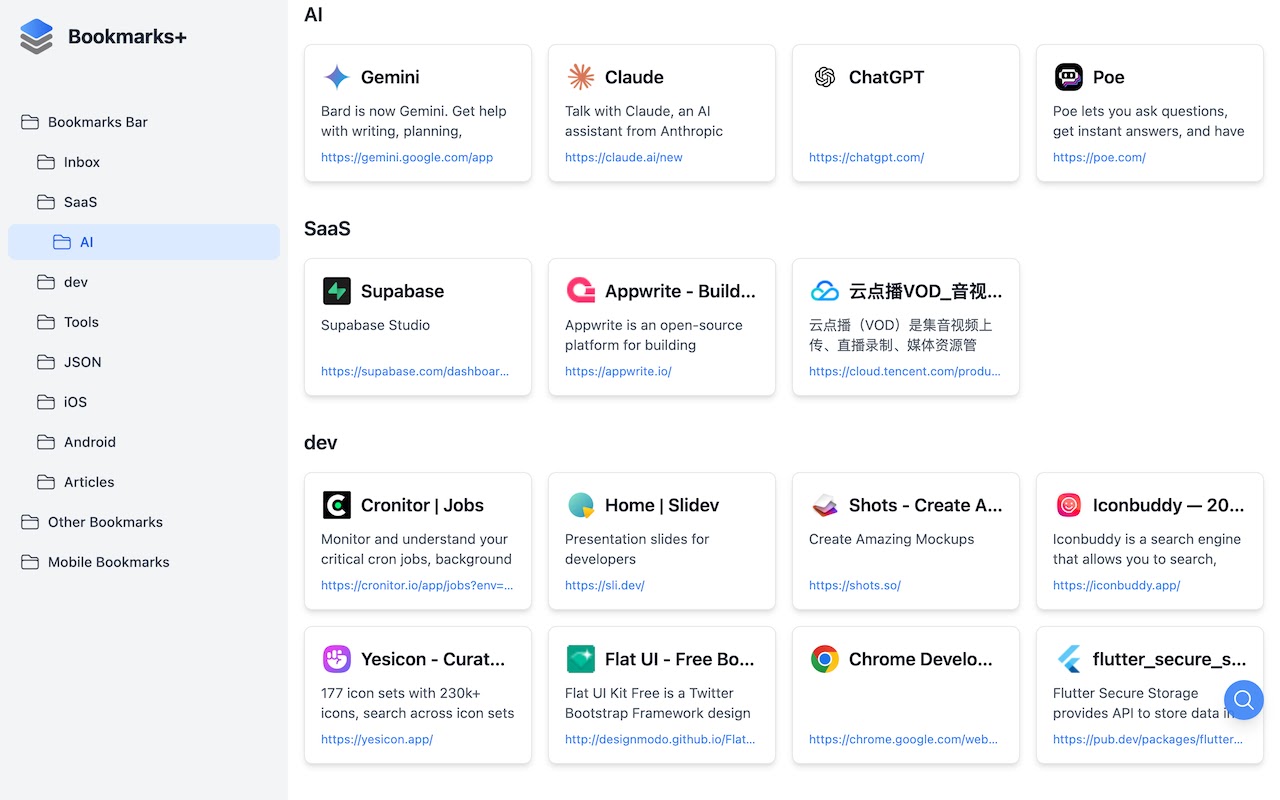Click the Chrome logo icon
This screenshot has height=800, width=1280.
pyautogui.click(x=825, y=659)
